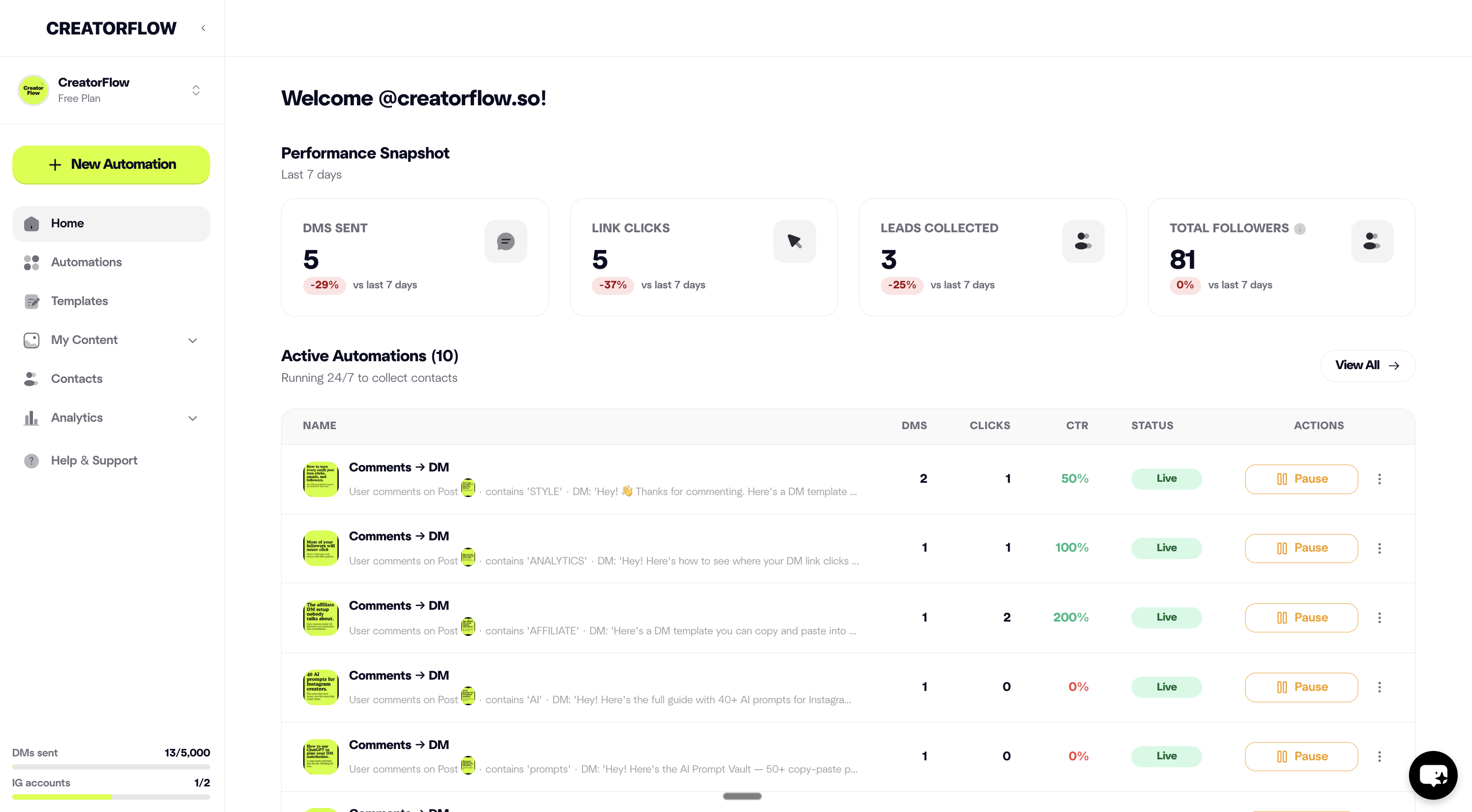The image size is (1472, 812).
Task: Pause the 'STYLE' Comments → DM automation
Action: [x=1302, y=479]
